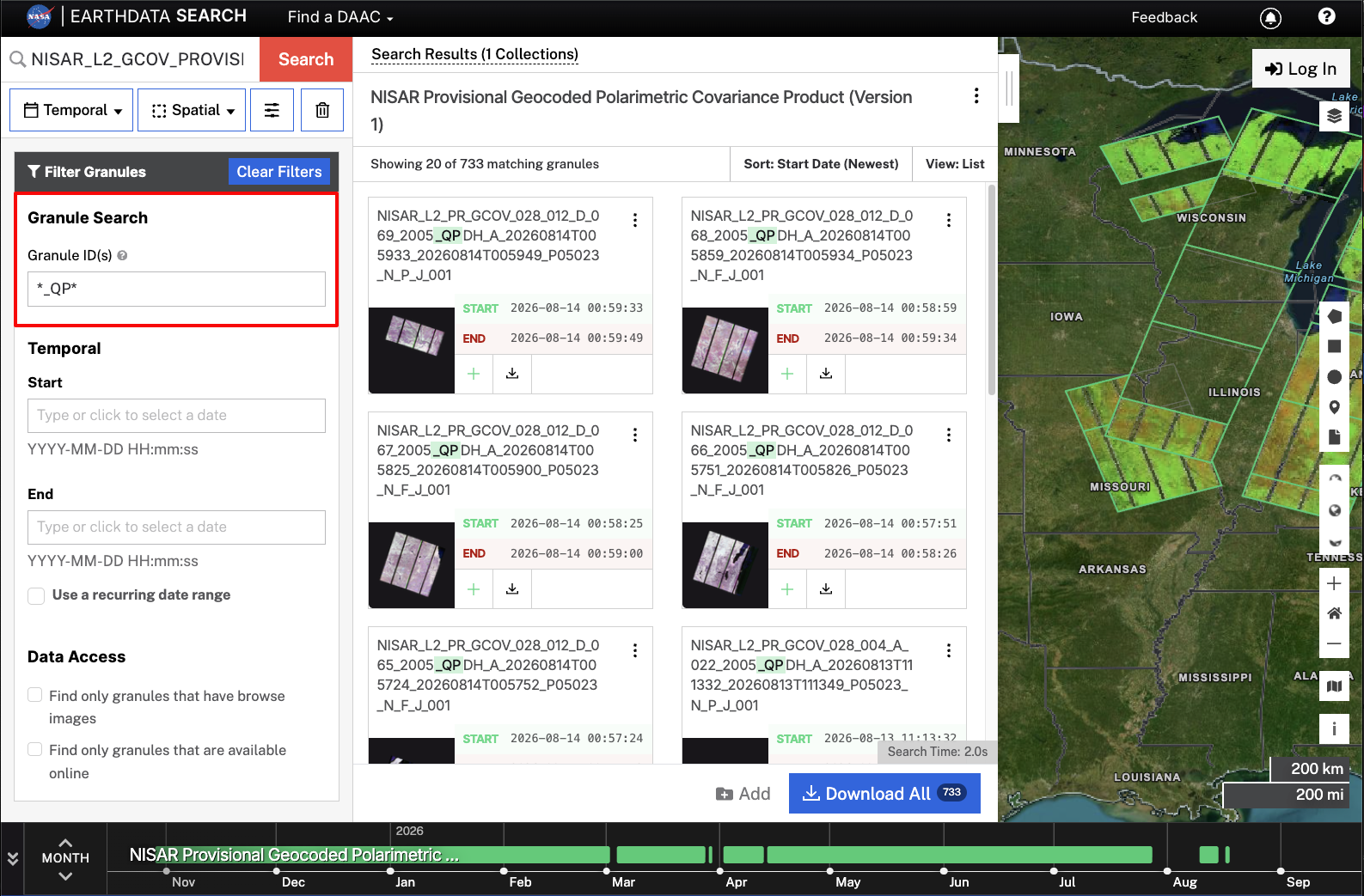This screenshot has height=896, width=1364.
Task: Open more actions for granule 005934_P05023
Action: pos(949,220)
